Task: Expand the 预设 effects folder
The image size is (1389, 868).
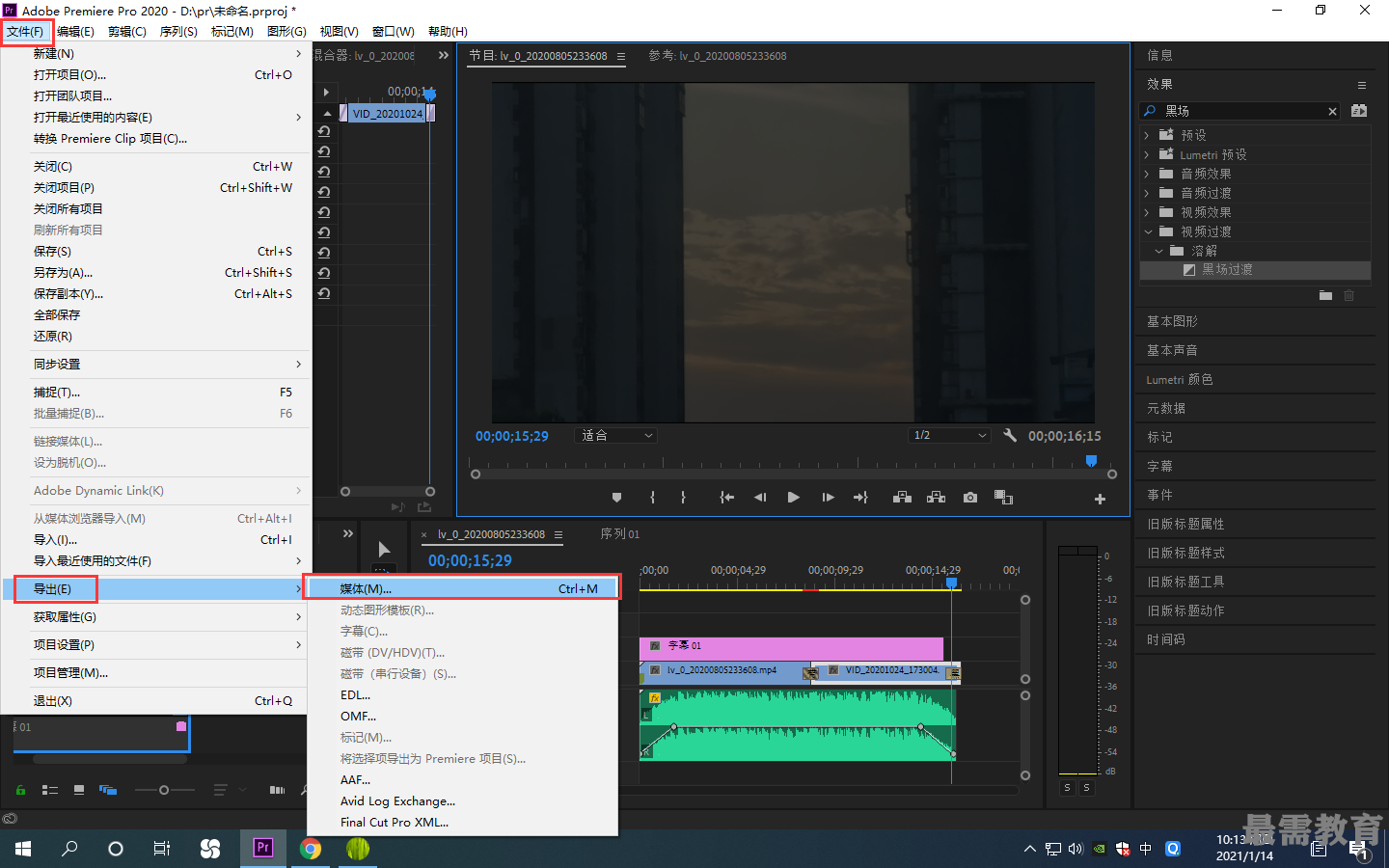Action: (1147, 136)
